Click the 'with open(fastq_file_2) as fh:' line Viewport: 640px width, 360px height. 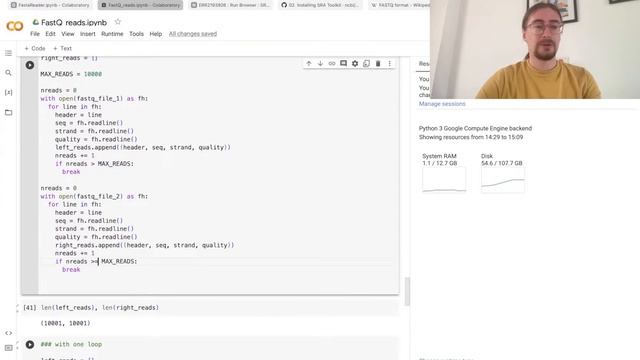point(94,196)
